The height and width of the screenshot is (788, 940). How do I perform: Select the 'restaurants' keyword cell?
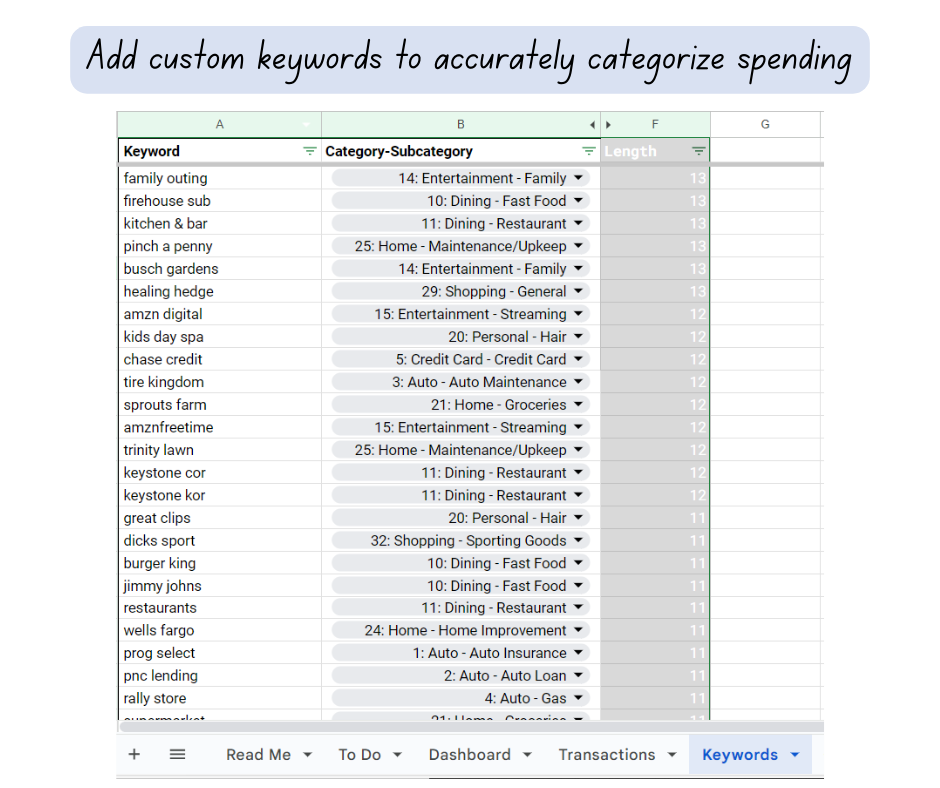pos(219,608)
